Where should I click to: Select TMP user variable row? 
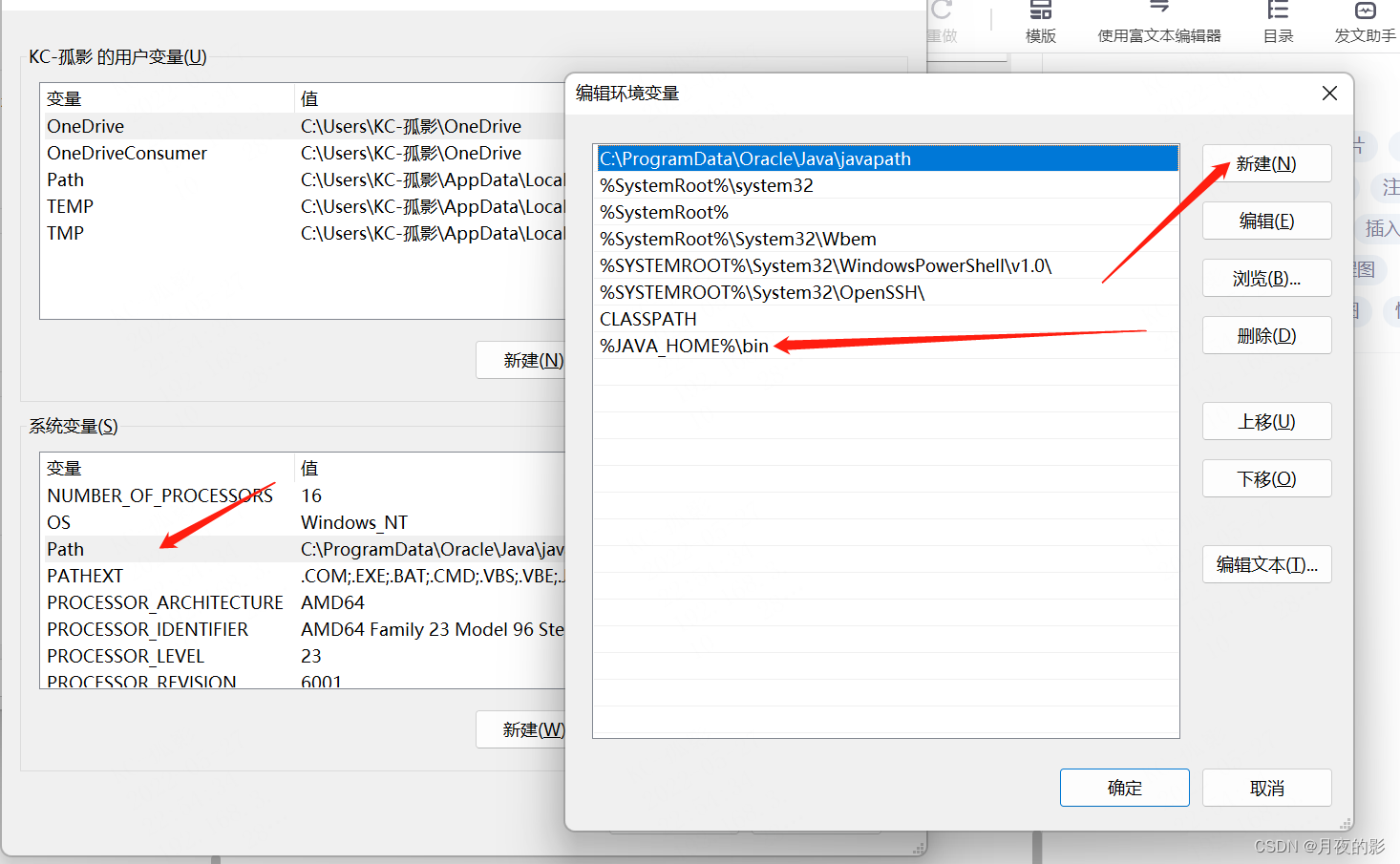[304, 233]
